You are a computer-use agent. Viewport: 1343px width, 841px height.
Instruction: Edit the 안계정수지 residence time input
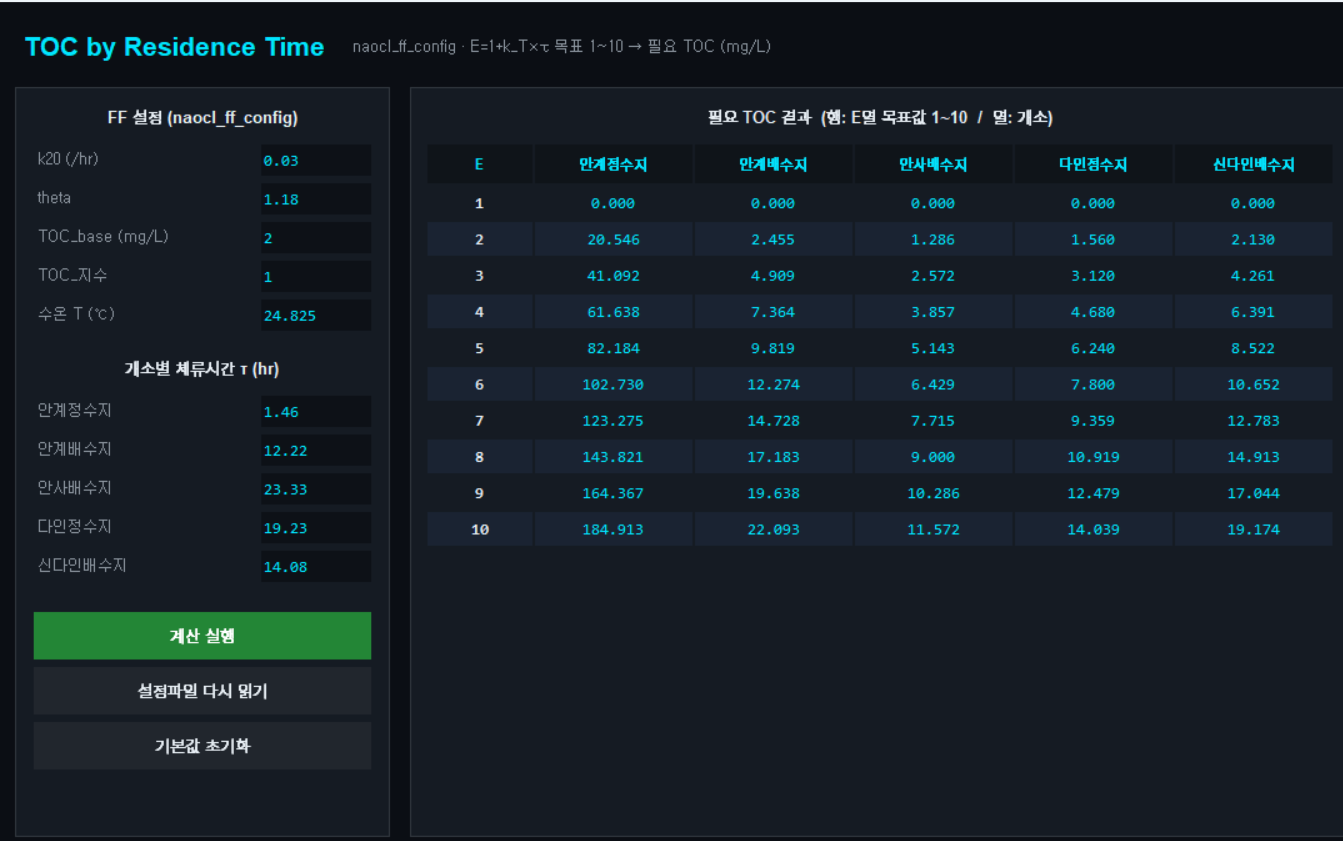click(x=316, y=412)
